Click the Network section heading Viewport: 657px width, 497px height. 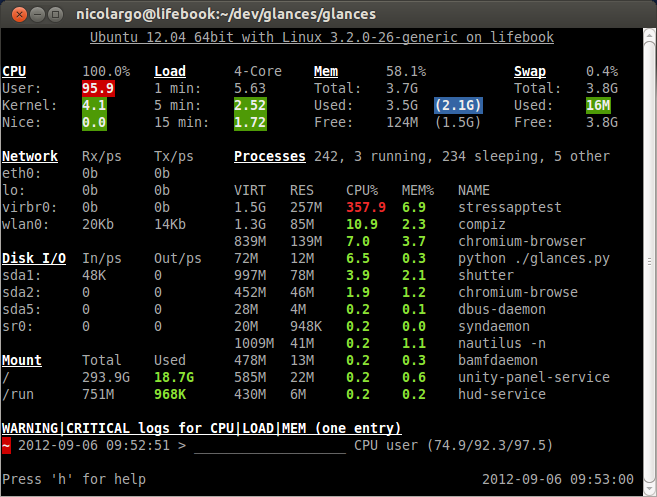tap(30, 156)
